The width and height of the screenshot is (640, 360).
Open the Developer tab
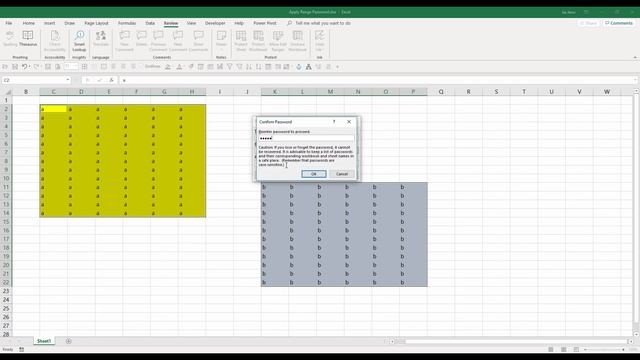pyautogui.click(x=215, y=23)
